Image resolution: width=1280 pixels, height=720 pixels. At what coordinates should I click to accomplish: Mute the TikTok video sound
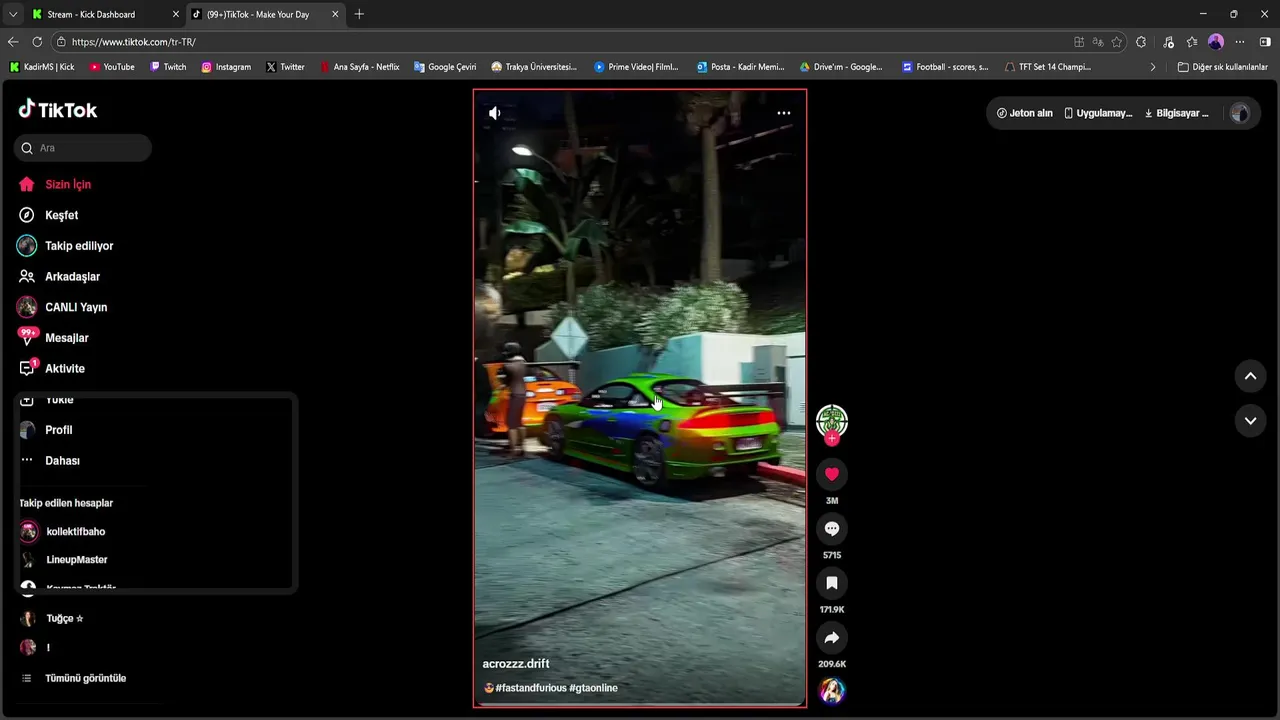click(494, 113)
